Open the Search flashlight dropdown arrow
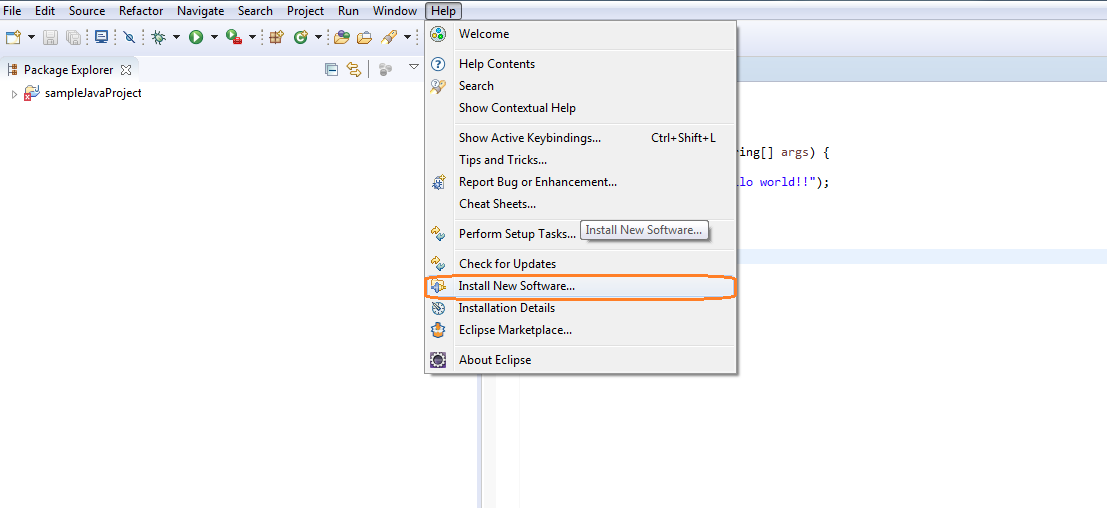Screen dimensions: 1107x510 point(407,37)
